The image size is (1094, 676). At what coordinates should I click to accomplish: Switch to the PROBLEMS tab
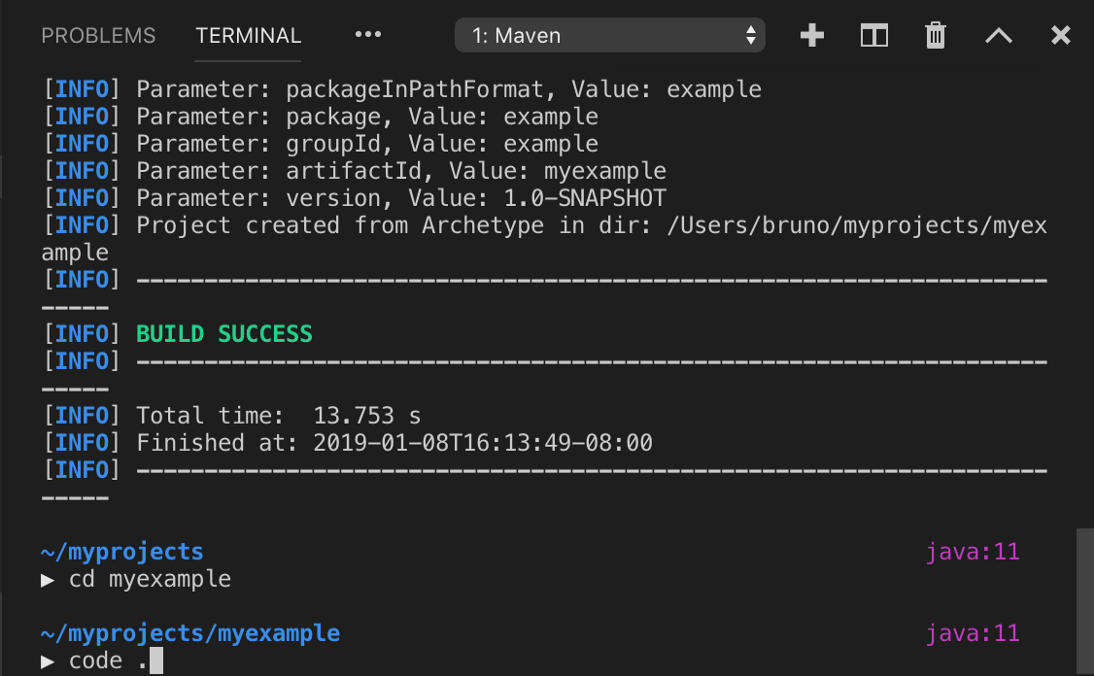coord(98,36)
